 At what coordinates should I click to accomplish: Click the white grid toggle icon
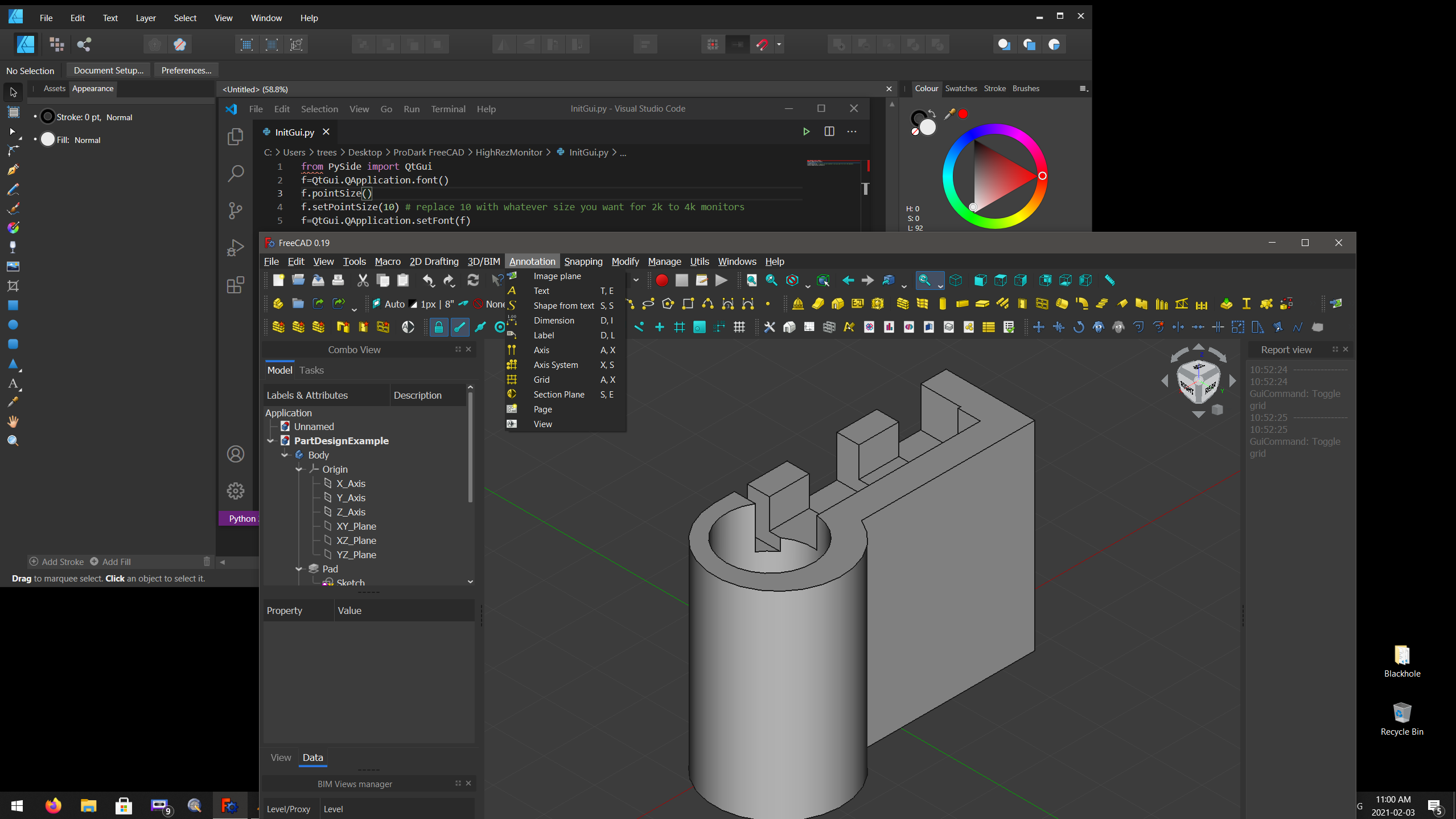tap(739, 327)
